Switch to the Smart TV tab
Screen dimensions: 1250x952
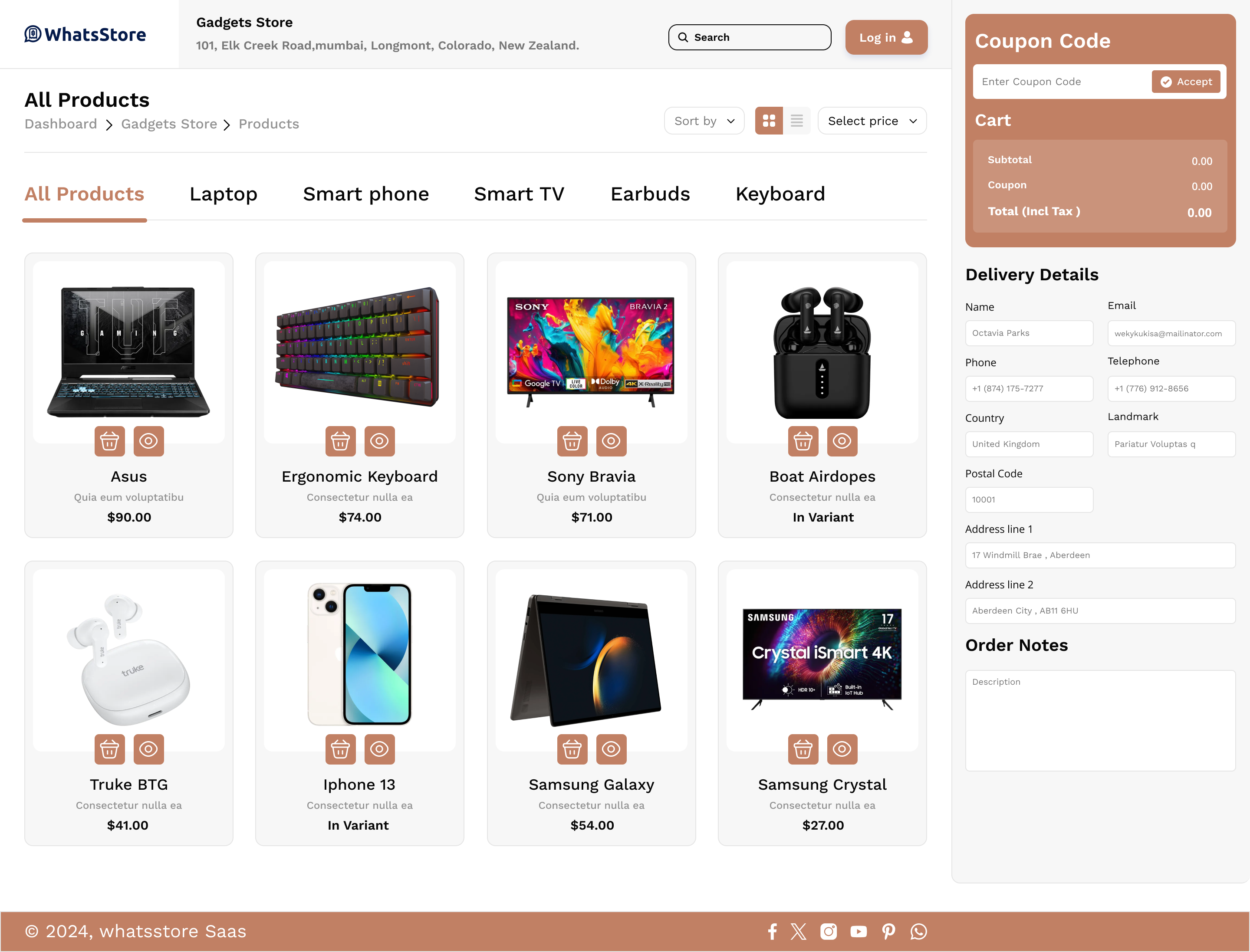(x=519, y=194)
